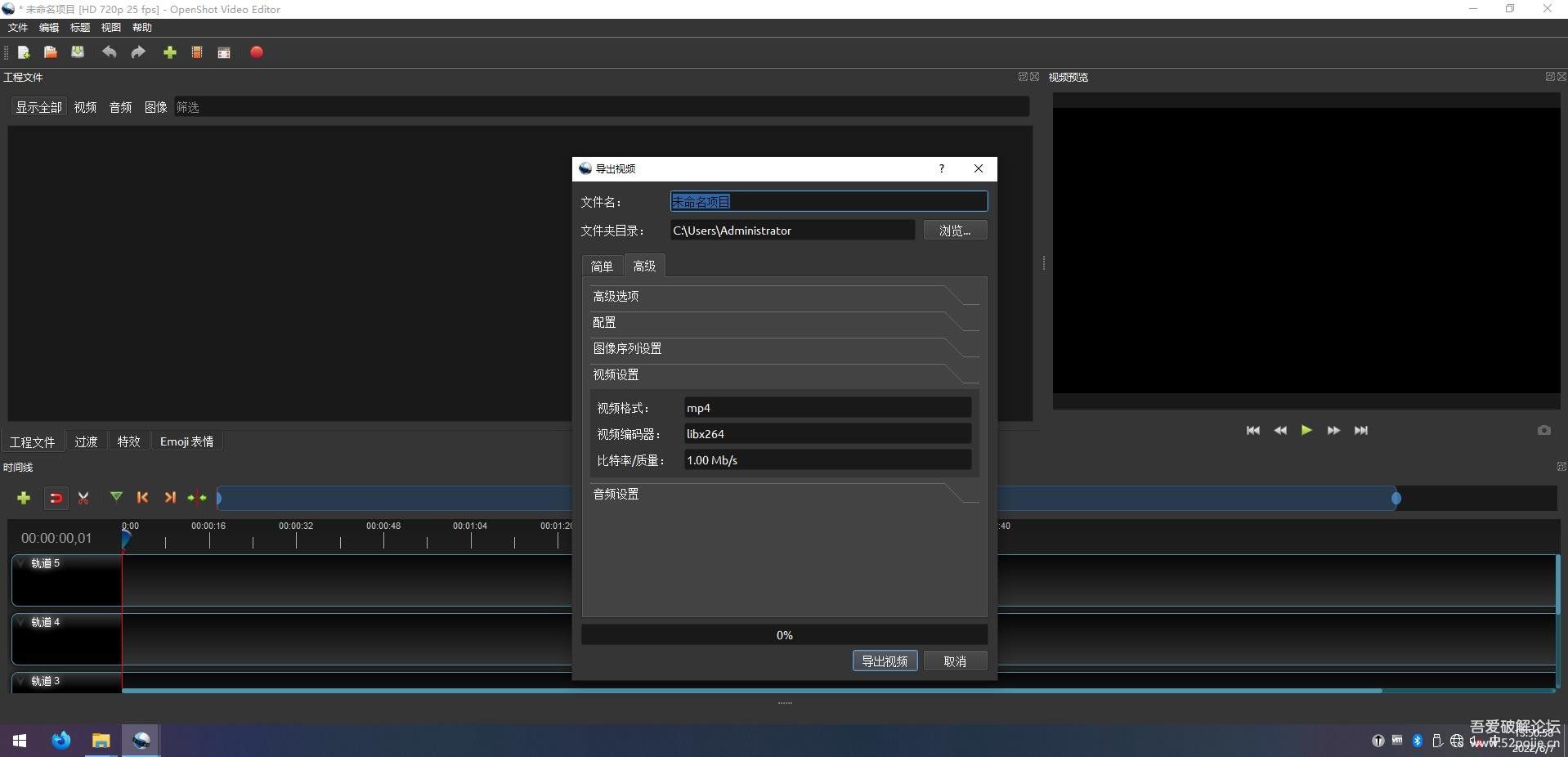
Task: Open the 帮助 menu
Action: [x=142, y=28]
